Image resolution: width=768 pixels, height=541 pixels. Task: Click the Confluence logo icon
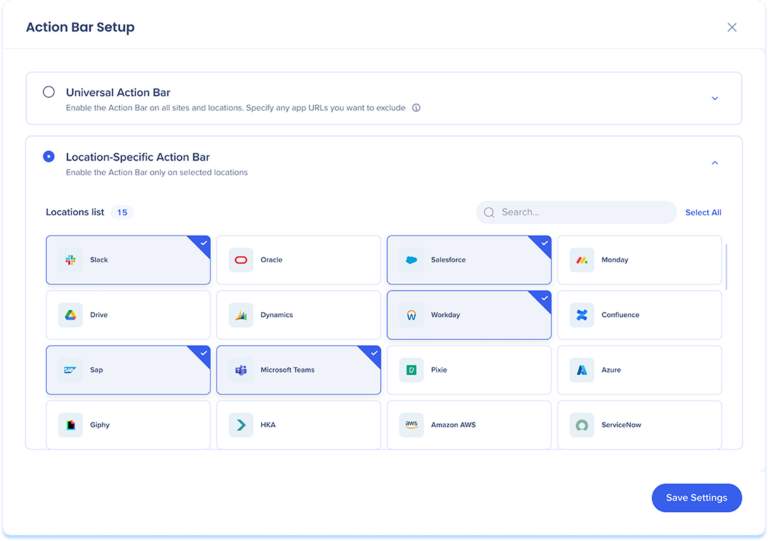[581, 315]
